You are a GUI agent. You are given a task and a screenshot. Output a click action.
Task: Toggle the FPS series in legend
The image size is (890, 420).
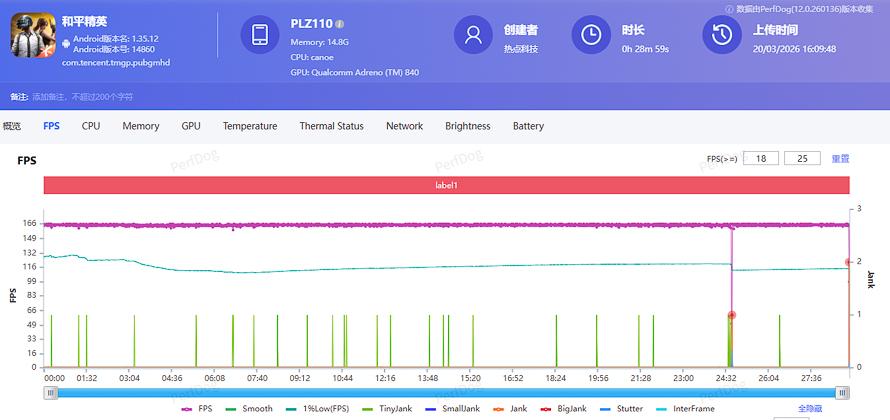tap(197, 409)
